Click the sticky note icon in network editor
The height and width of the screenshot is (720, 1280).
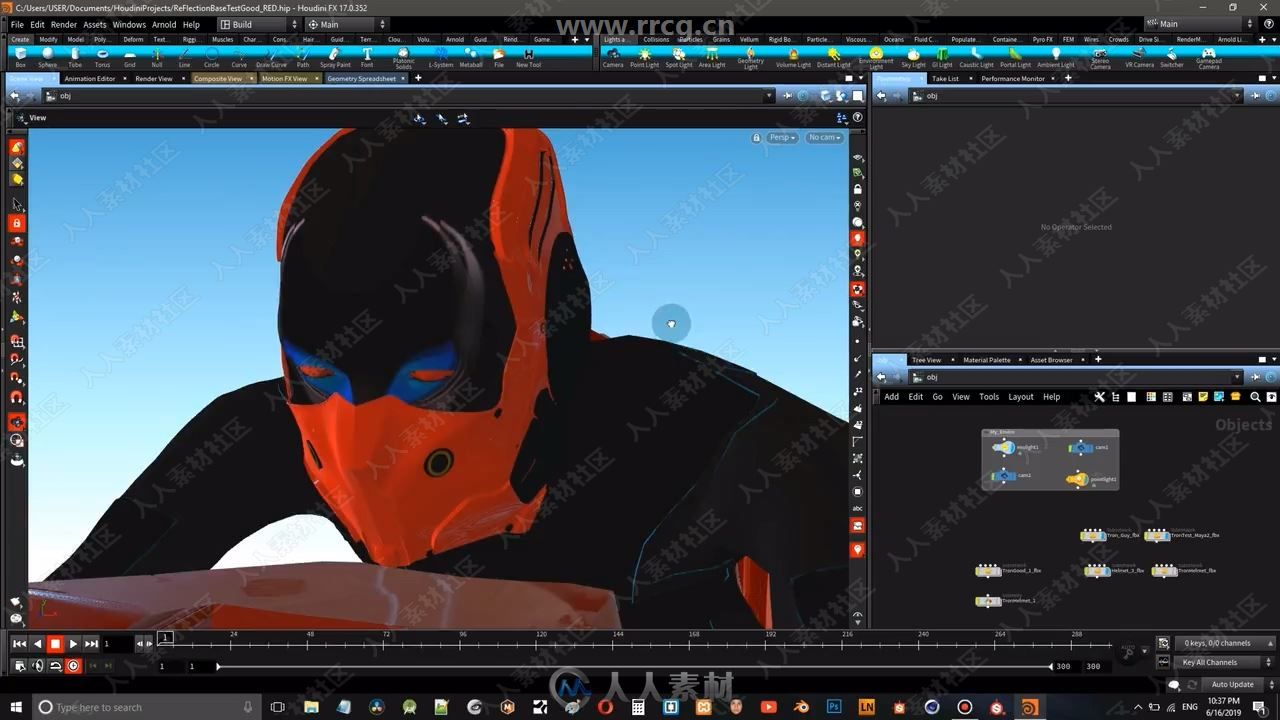(x=1203, y=397)
